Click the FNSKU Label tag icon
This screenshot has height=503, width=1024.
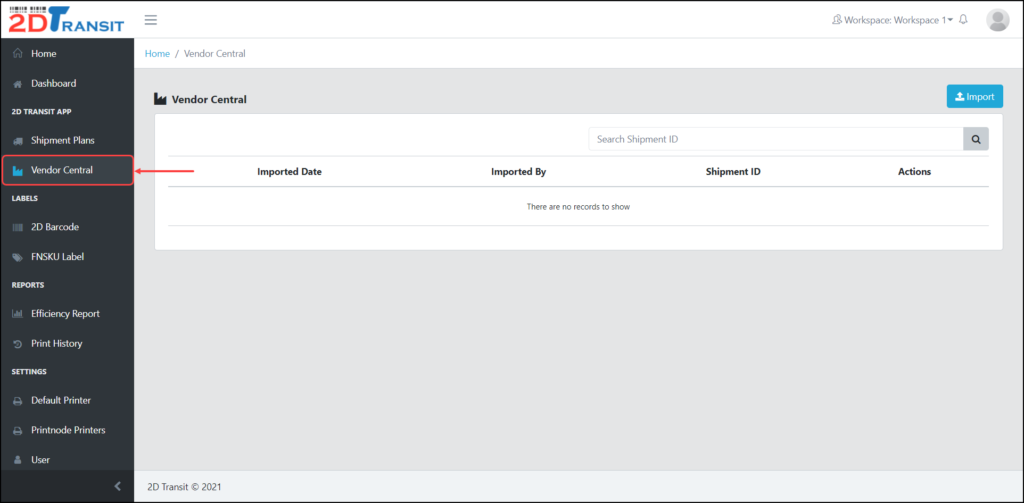tap(18, 257)
